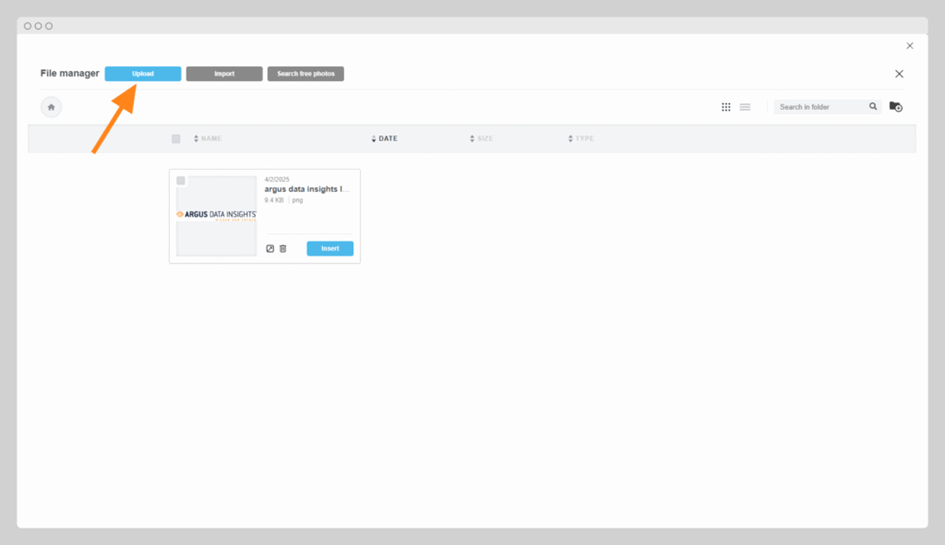Insert the argus data insights image

click(330, 249)
